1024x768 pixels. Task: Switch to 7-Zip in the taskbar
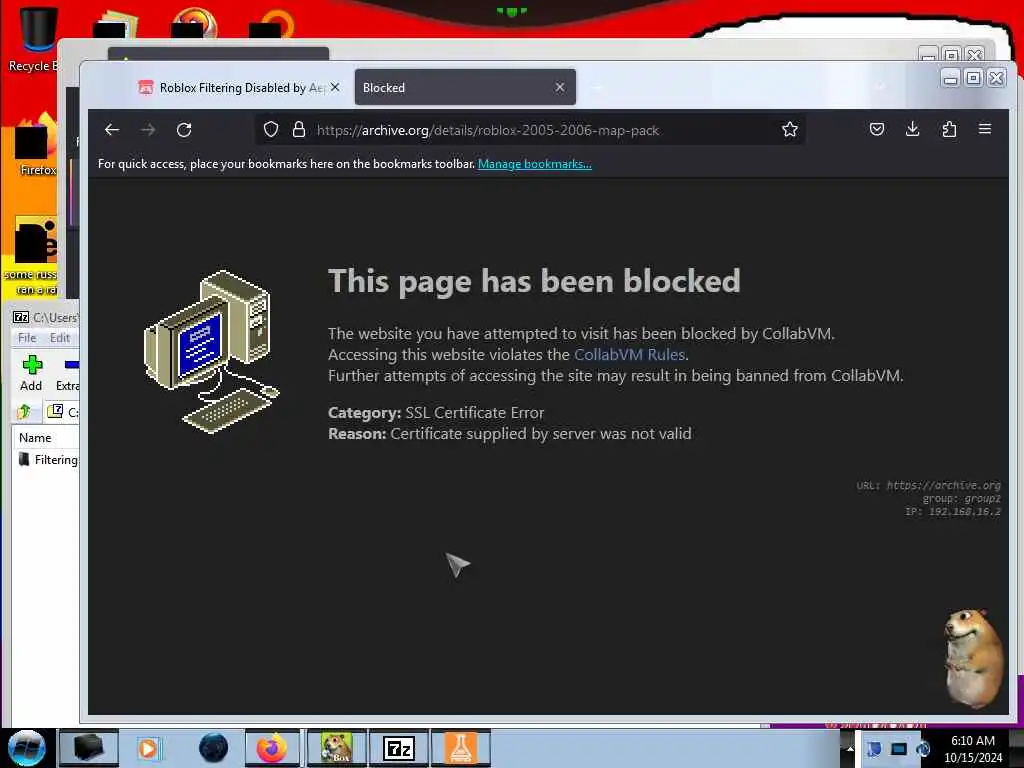[399, 748]
